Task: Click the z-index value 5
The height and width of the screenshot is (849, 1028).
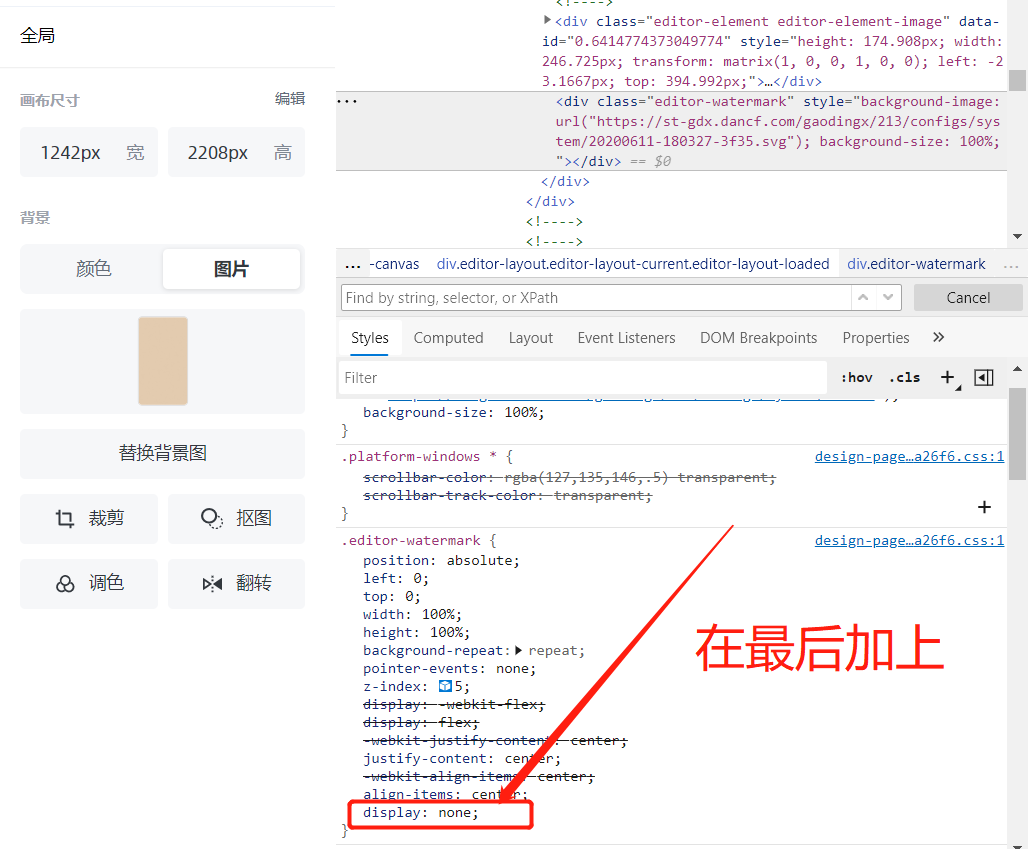Action: click(x=458, y=686)
